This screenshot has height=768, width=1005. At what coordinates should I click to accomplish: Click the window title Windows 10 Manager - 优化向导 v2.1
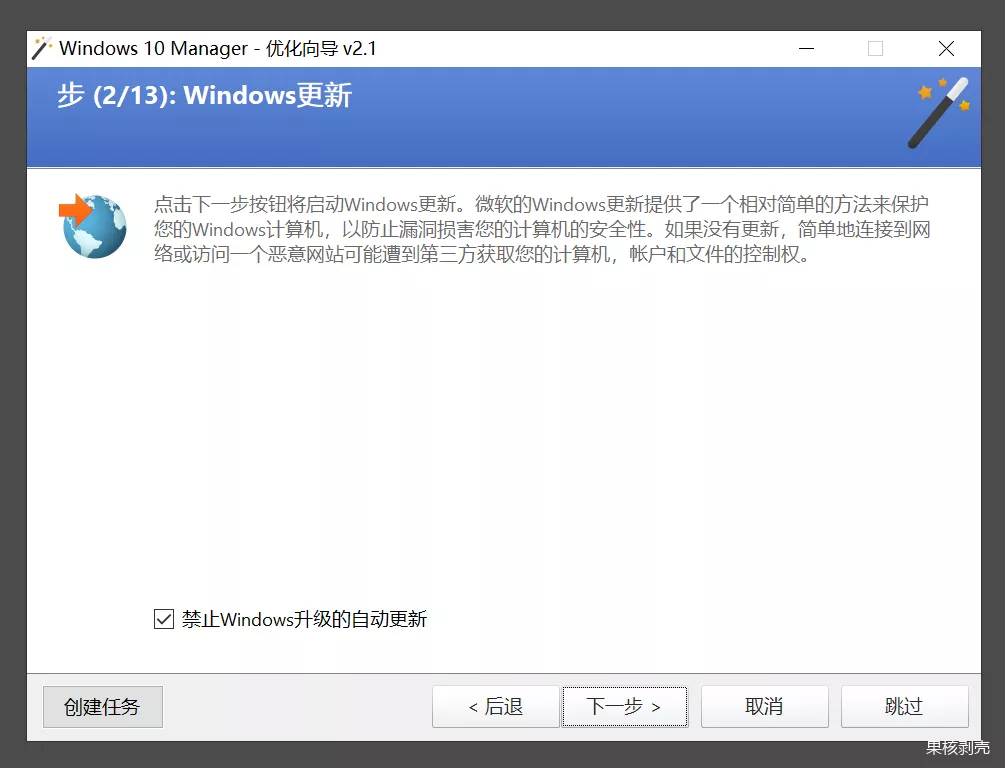[218, 49]
